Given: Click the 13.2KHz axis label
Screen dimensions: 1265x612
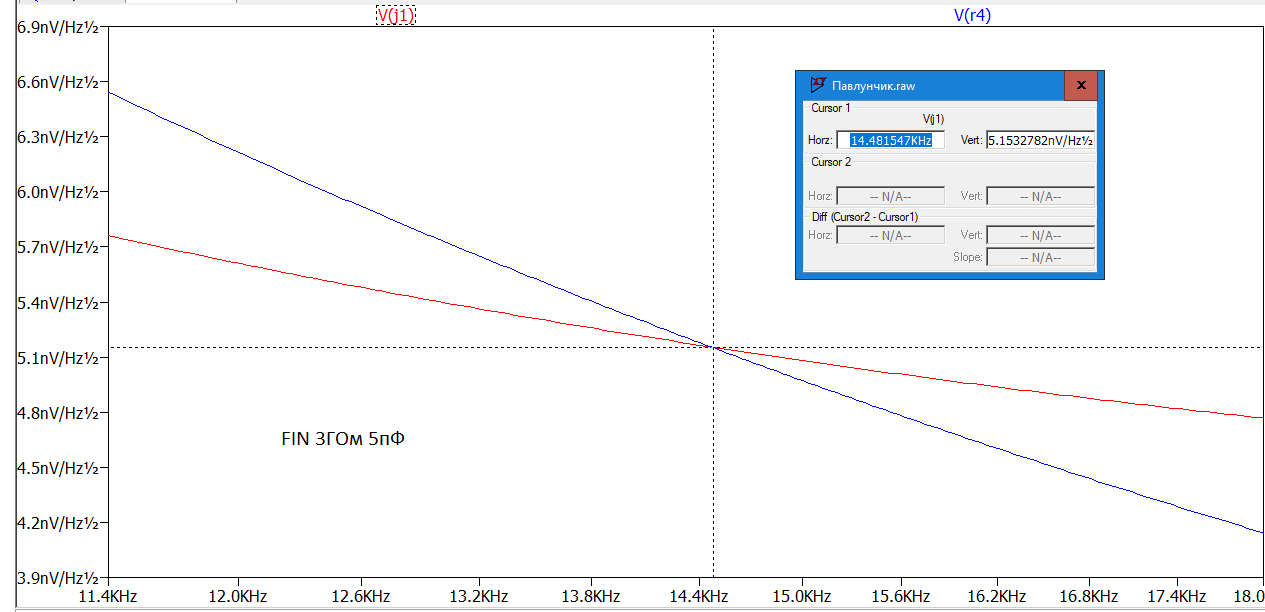Looking at the screenshot, I should [x=477, y=596].
